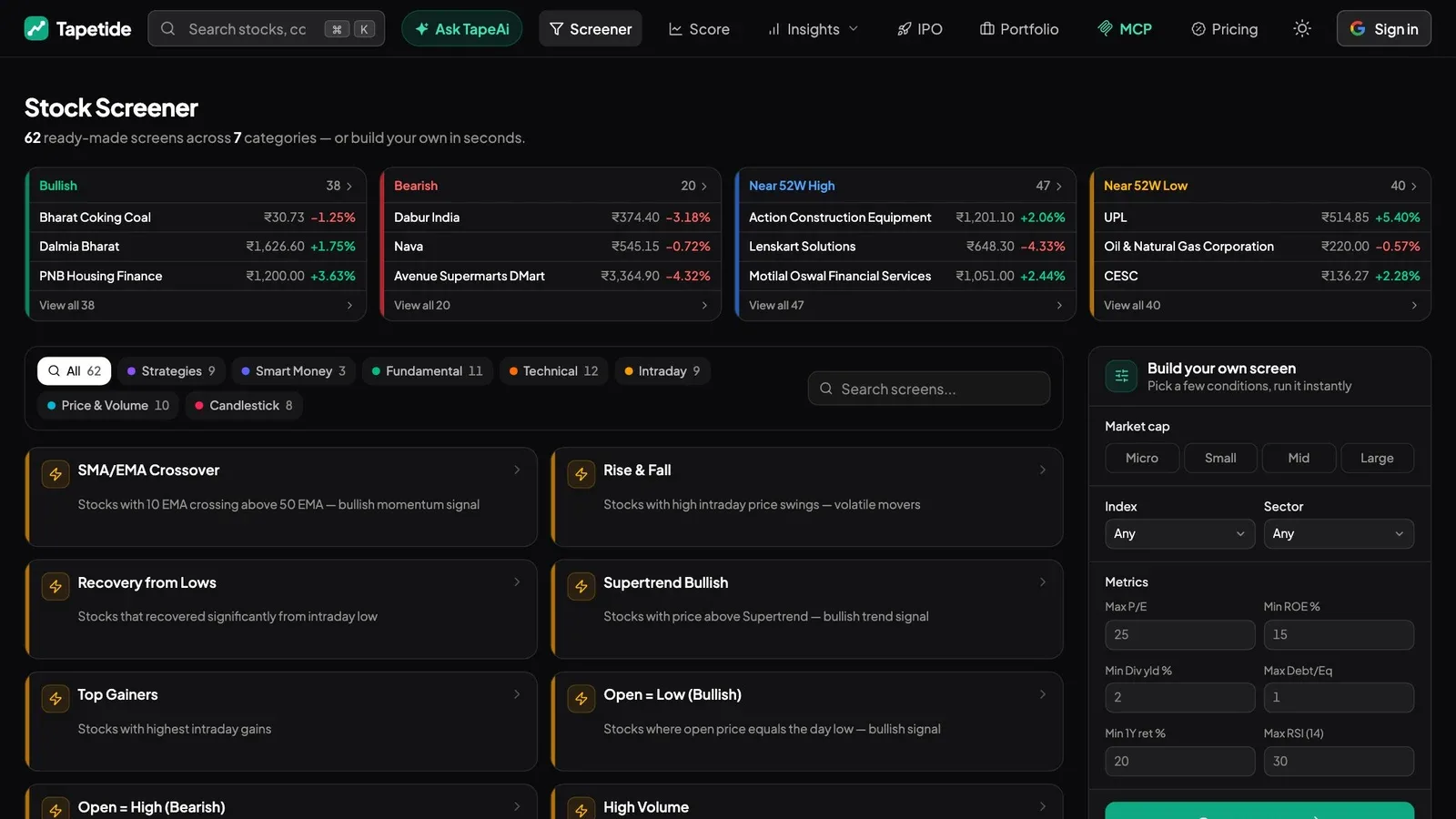Click the lightning icon on Rise & Fall card
1456x819 pixels.
pos(581,474)
